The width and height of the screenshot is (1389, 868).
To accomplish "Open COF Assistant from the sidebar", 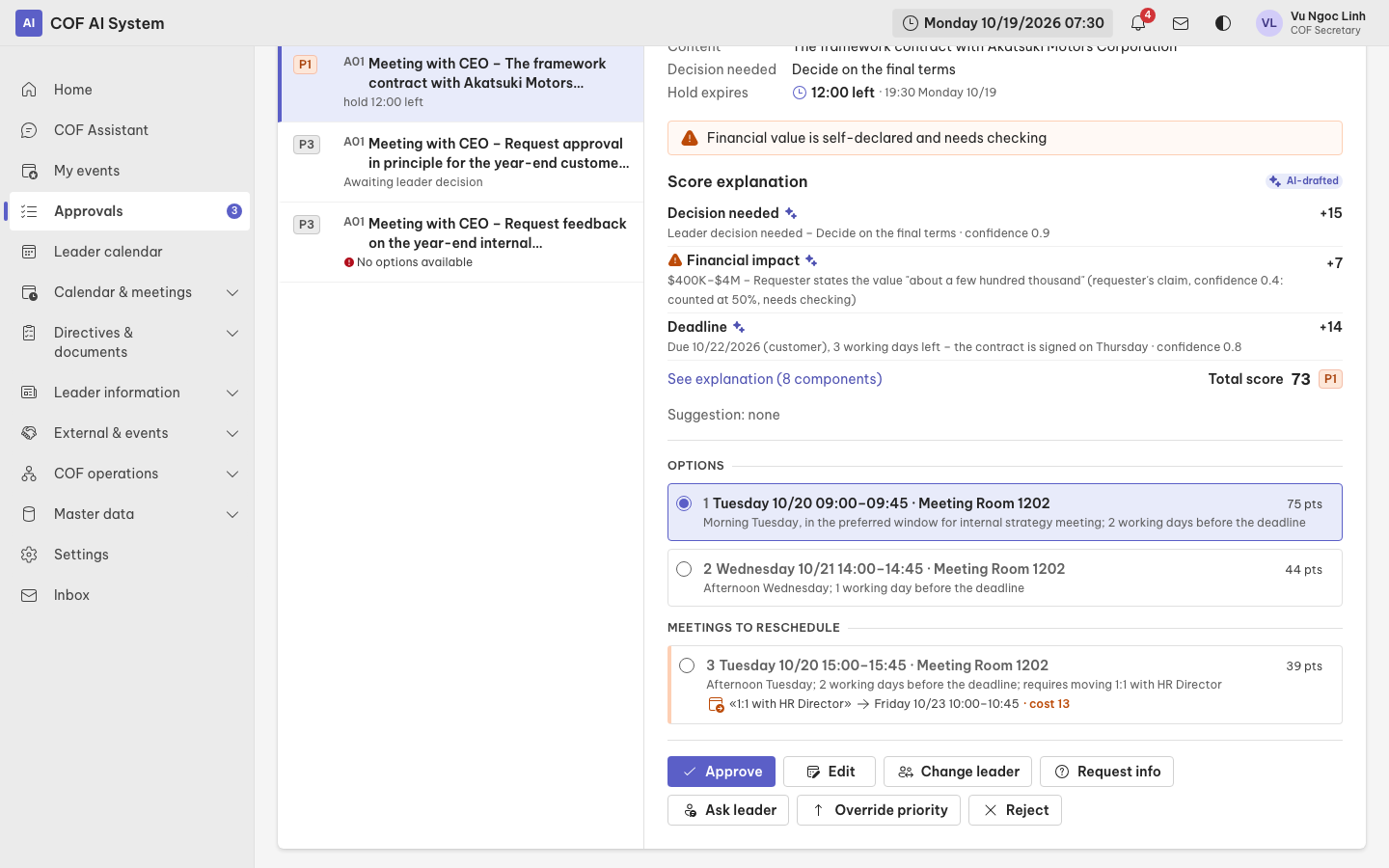I will click(x=129, y=130).
